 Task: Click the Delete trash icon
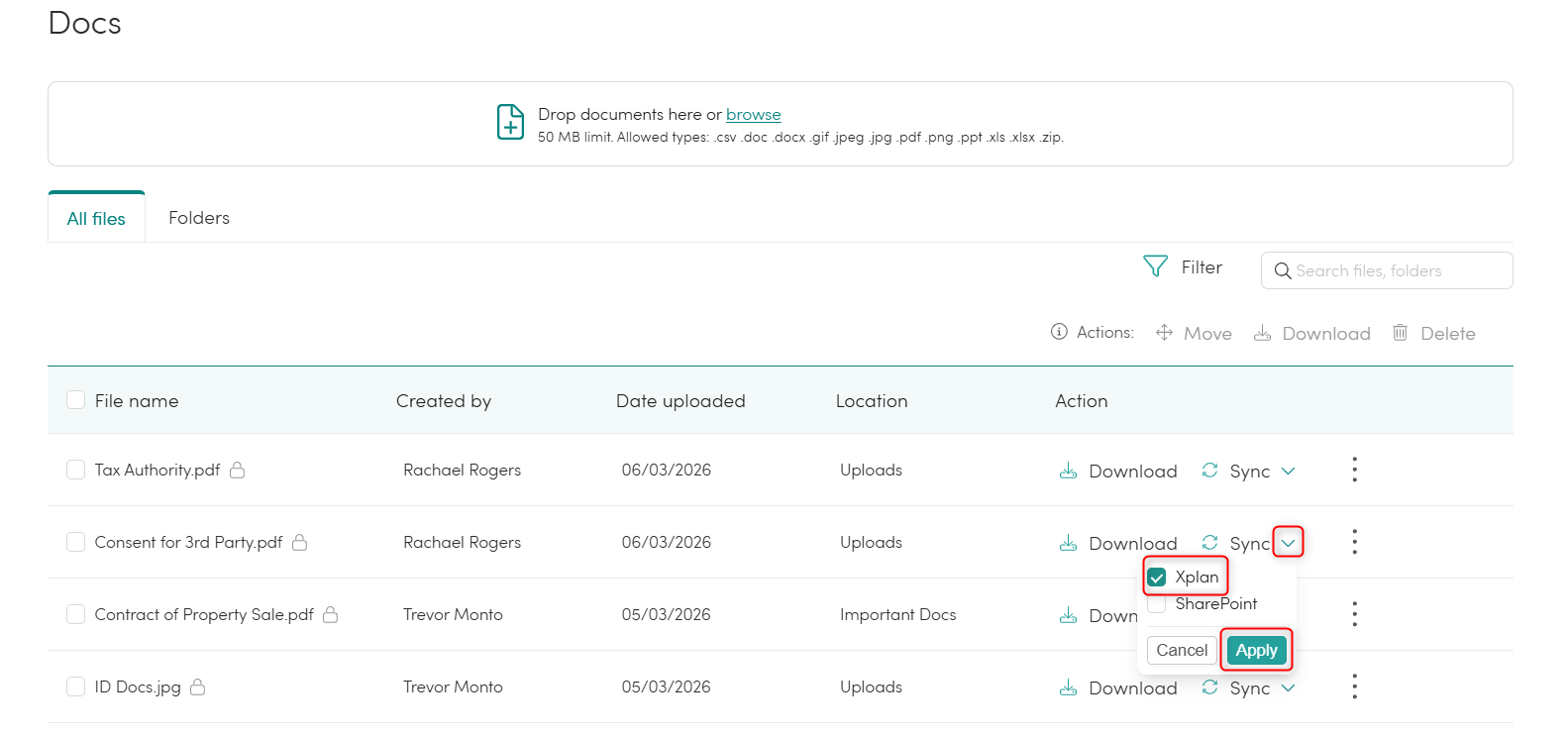pos(1400,333)
